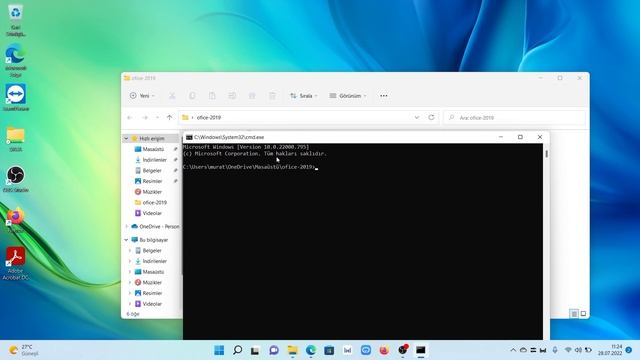Screen dimensions: 640x360
Task: Open the Windows Start menu
Action: coord(219,350)
